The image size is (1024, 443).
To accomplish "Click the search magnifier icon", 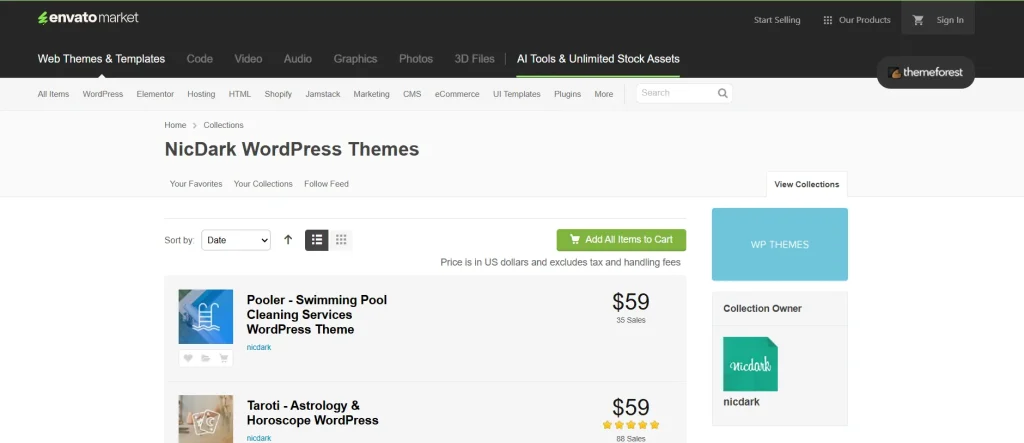I will 722,93.
